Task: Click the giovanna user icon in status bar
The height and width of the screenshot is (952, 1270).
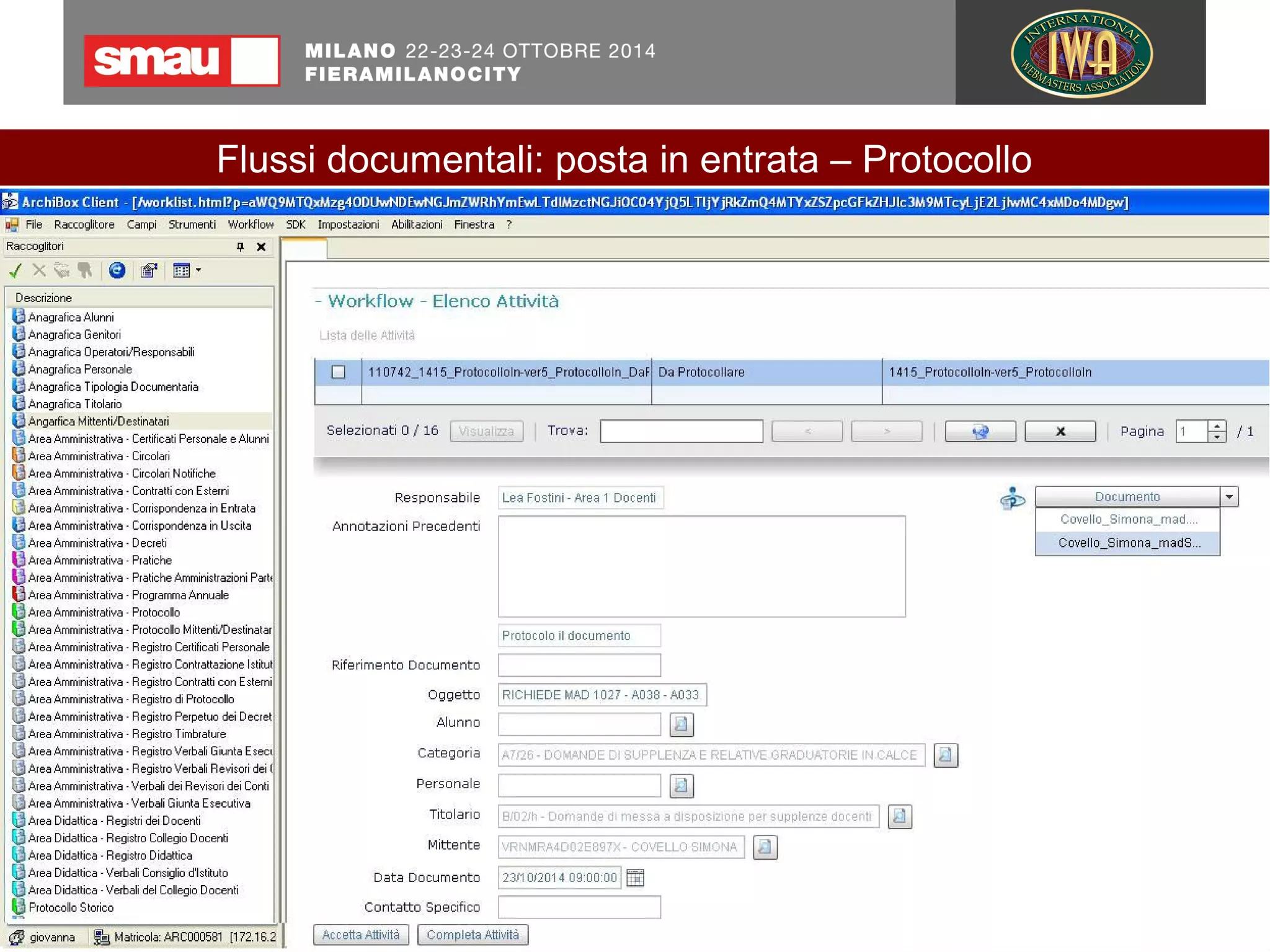Action: click(17, 937)
